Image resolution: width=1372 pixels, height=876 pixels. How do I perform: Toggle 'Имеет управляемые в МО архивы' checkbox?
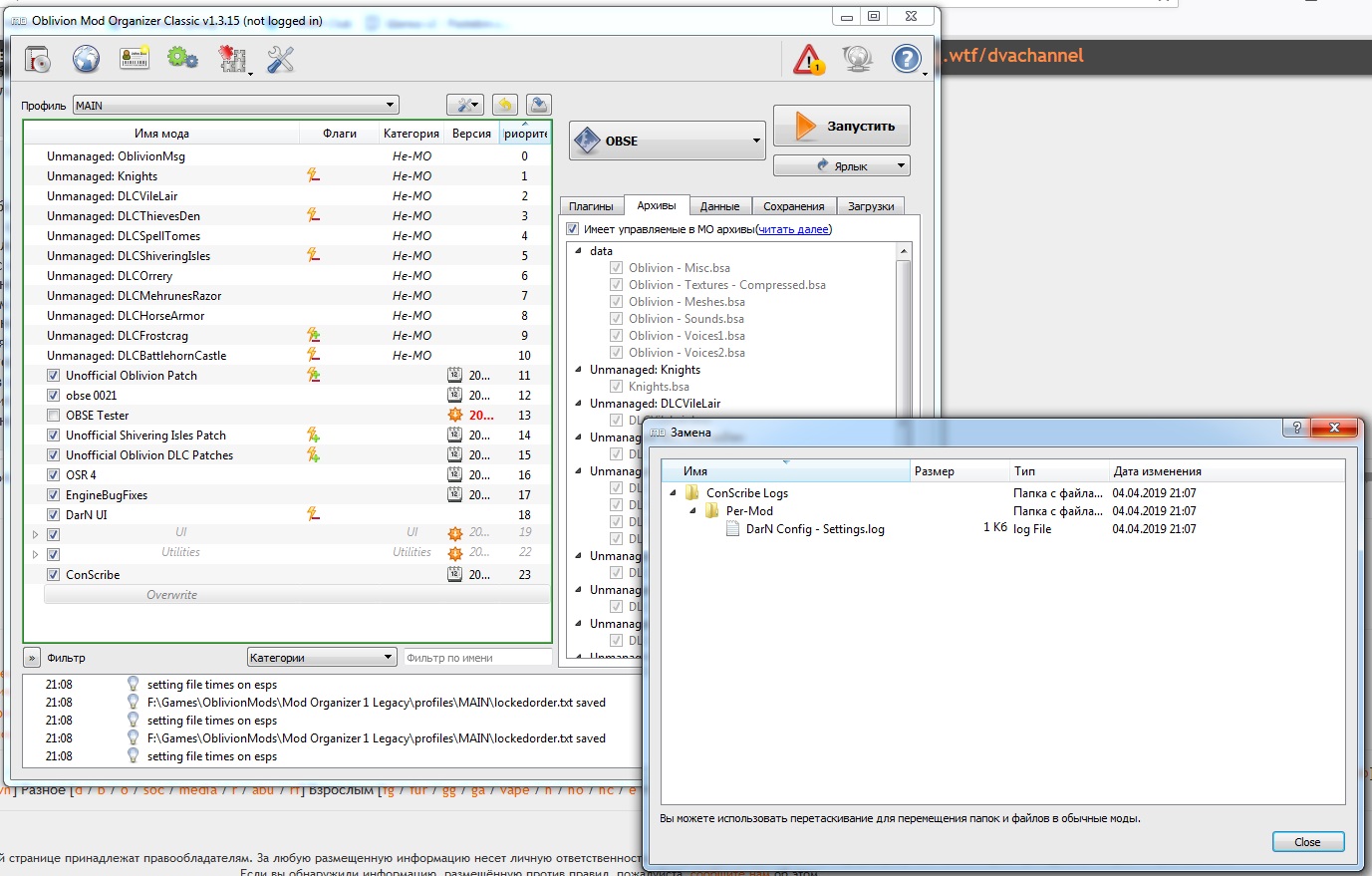tap(573, 229)
